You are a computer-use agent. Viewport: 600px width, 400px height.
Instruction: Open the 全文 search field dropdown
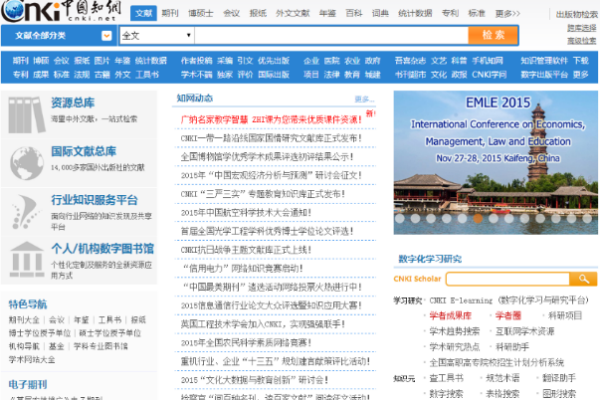(157, 36)
